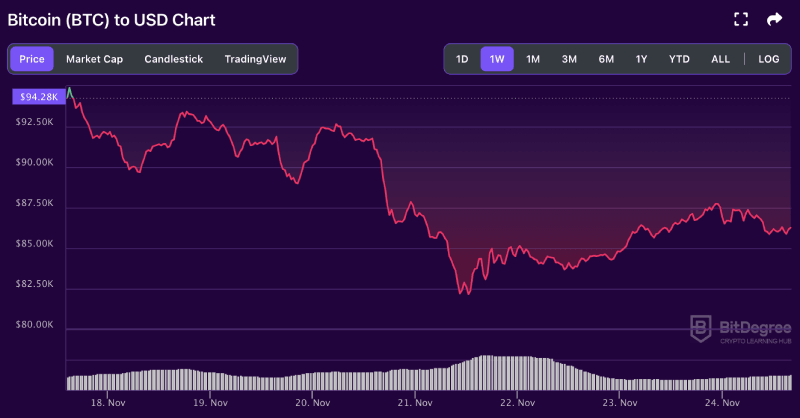Click the $92.50K axis label

tap(34, 122)
